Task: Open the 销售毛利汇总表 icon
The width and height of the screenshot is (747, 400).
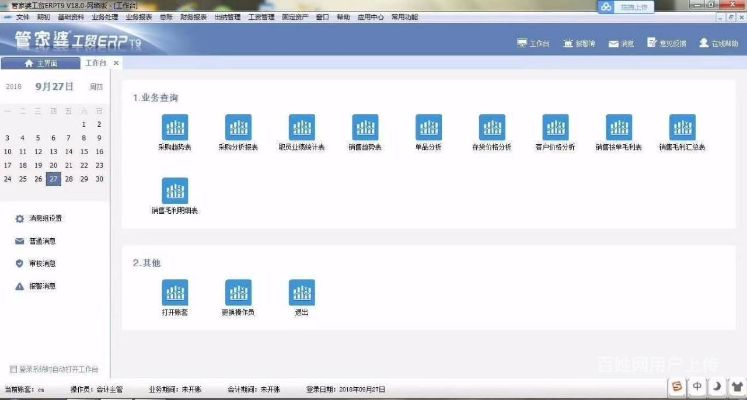Action: pyautogui.click(x=682, y=127)
